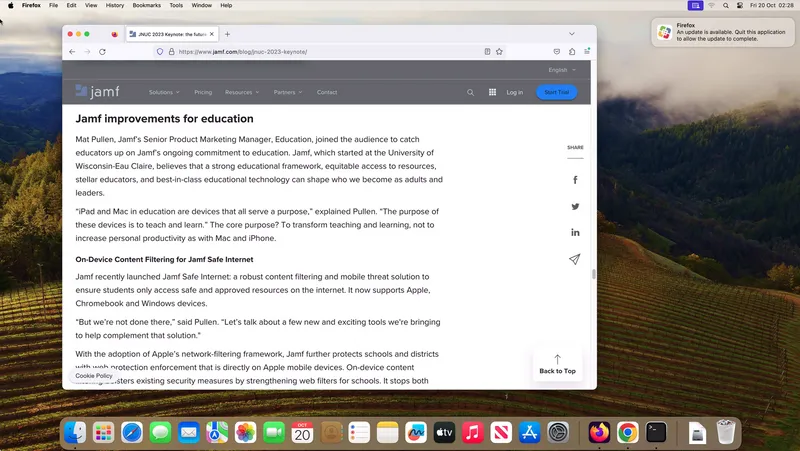800x451 pixels.
Task: Select the JNUC 2023 Keynote tab
Action: tap(172, 34)
